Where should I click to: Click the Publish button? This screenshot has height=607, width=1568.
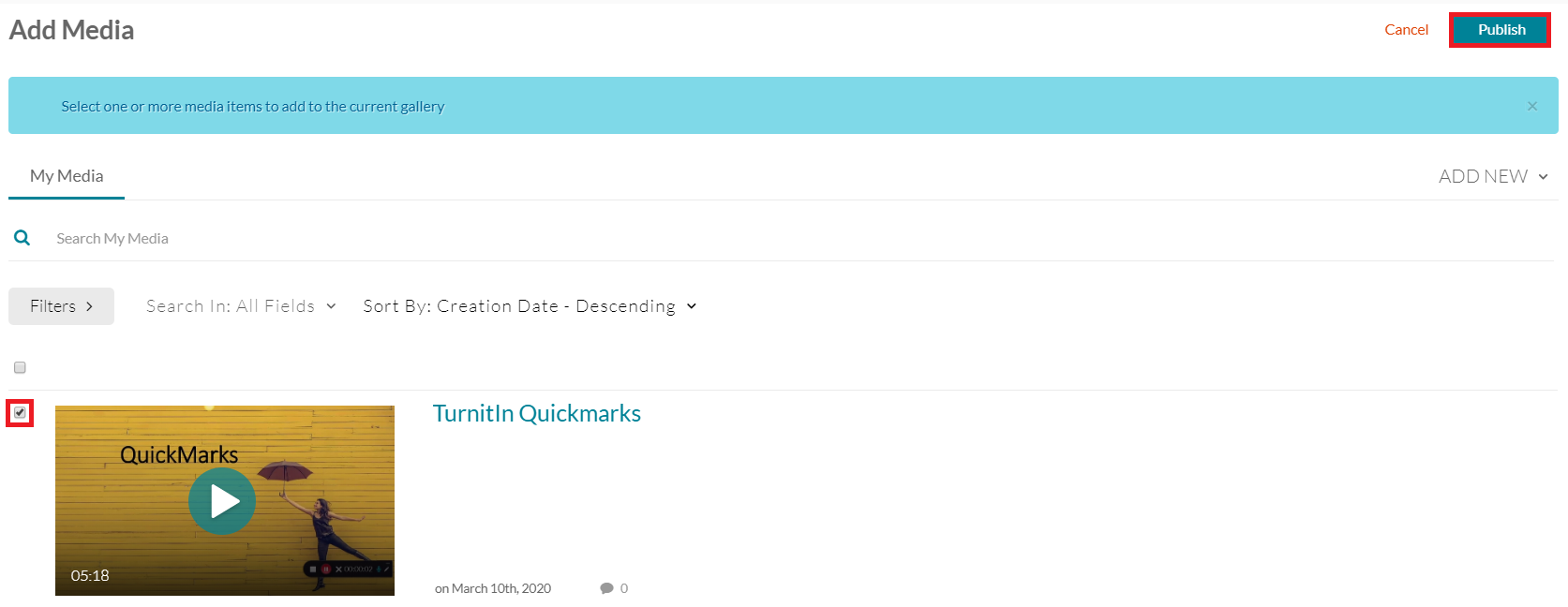pos(1500,30)
